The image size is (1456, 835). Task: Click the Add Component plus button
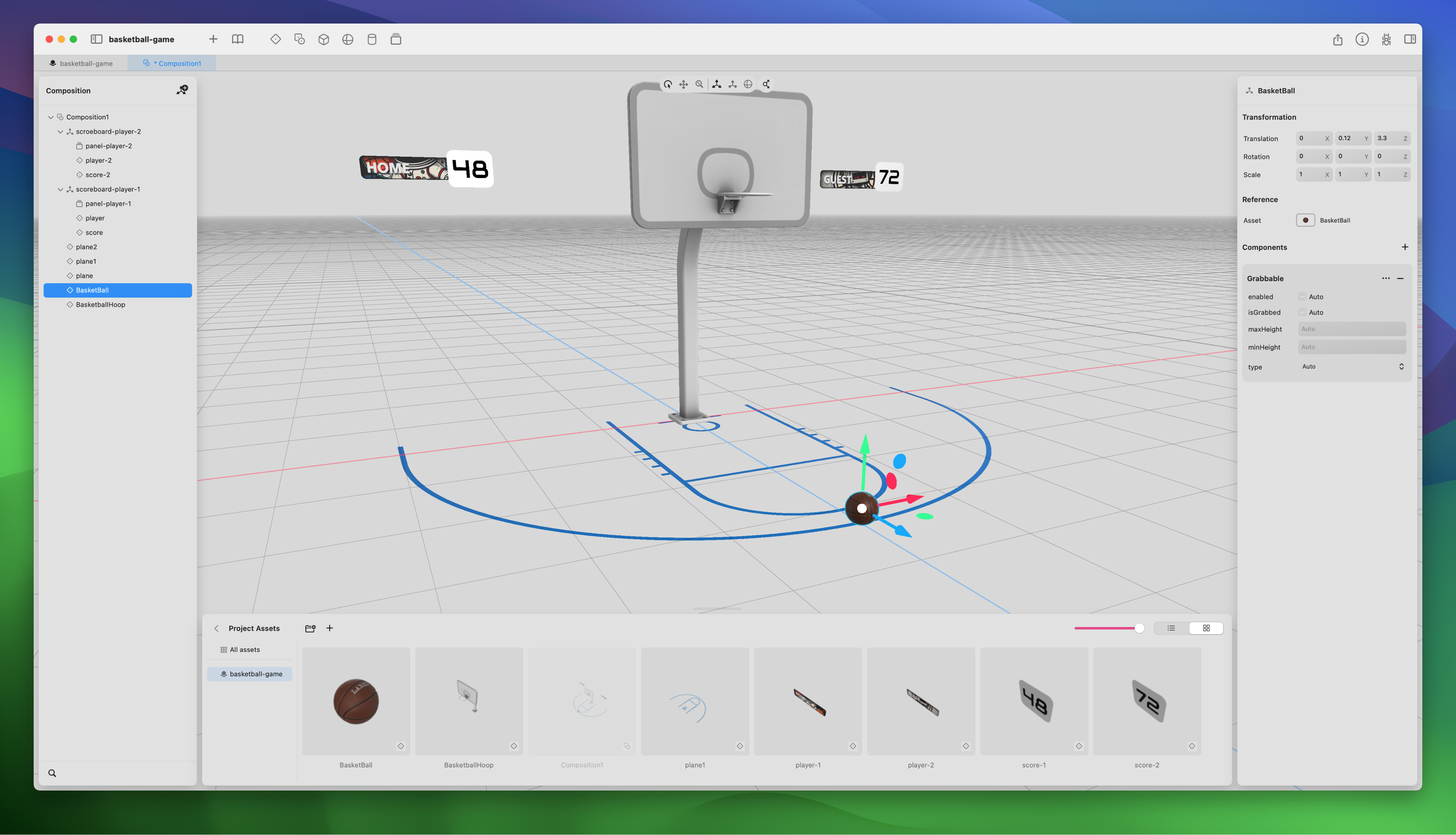[1405, 247]
